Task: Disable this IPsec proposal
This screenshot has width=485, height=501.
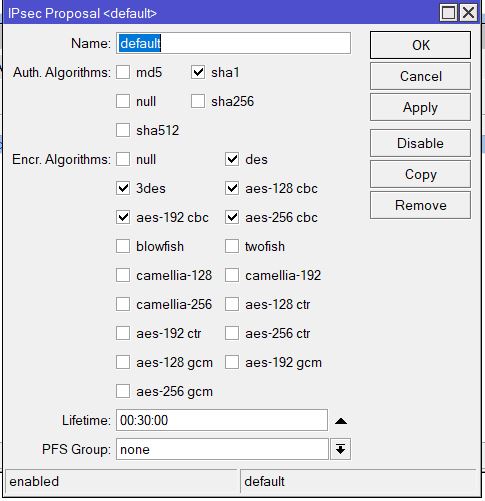Action: (420, 143)
